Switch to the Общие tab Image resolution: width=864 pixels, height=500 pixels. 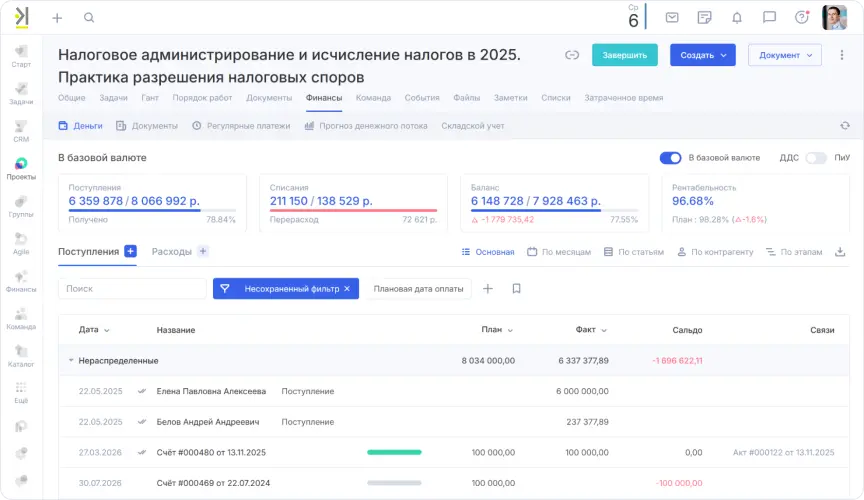point(72,98)
